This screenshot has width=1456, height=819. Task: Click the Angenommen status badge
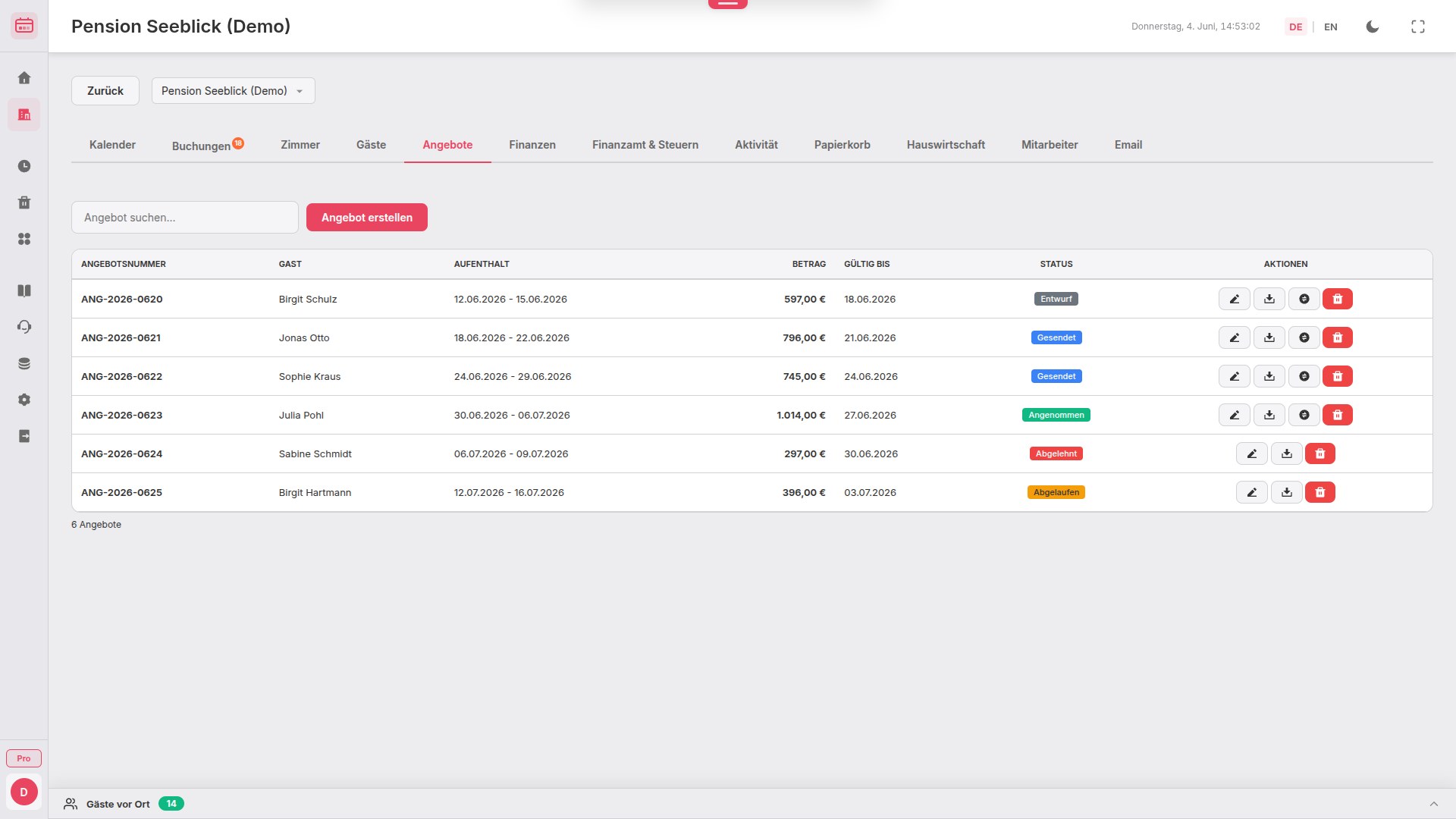(x=1056, y=415)
